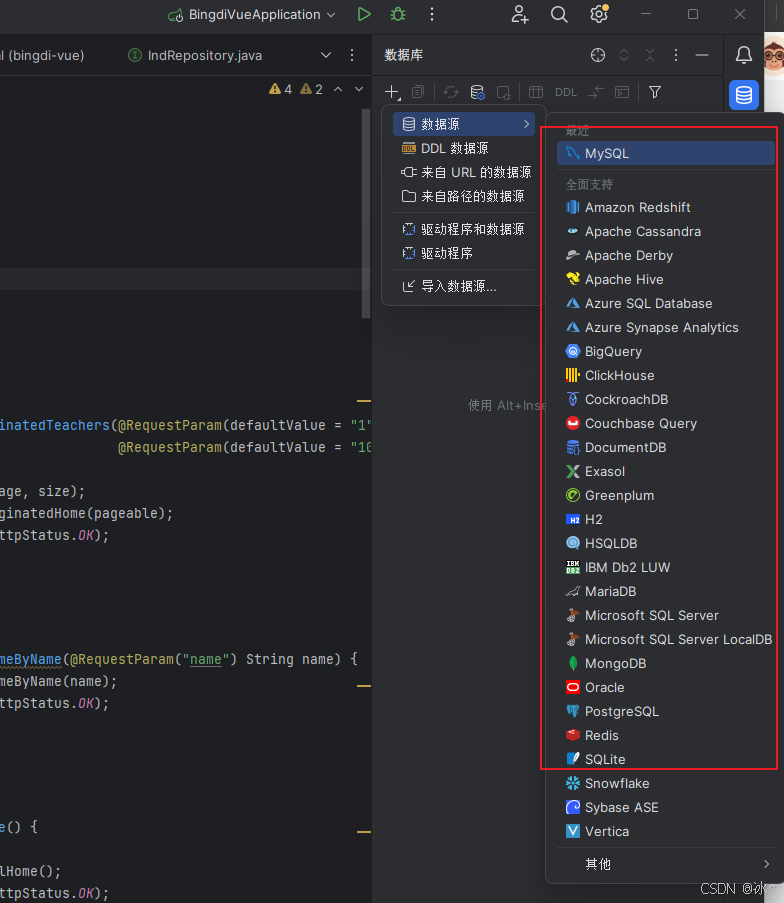The width and height of the screenshot is (784, 903).
Task: Choose Azure SQL Database data source
Action: point(666,303)
